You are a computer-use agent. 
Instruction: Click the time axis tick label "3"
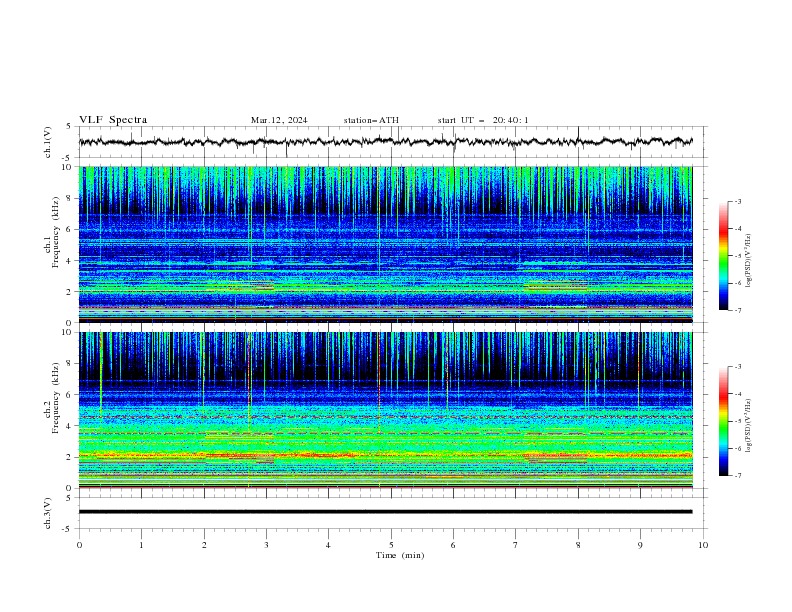[x=266, y=545]
